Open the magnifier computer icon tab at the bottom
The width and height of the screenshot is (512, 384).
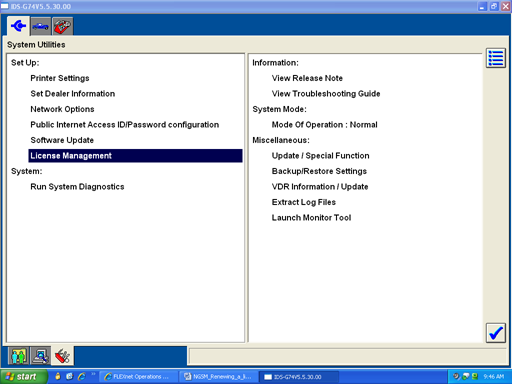(41, 356)
